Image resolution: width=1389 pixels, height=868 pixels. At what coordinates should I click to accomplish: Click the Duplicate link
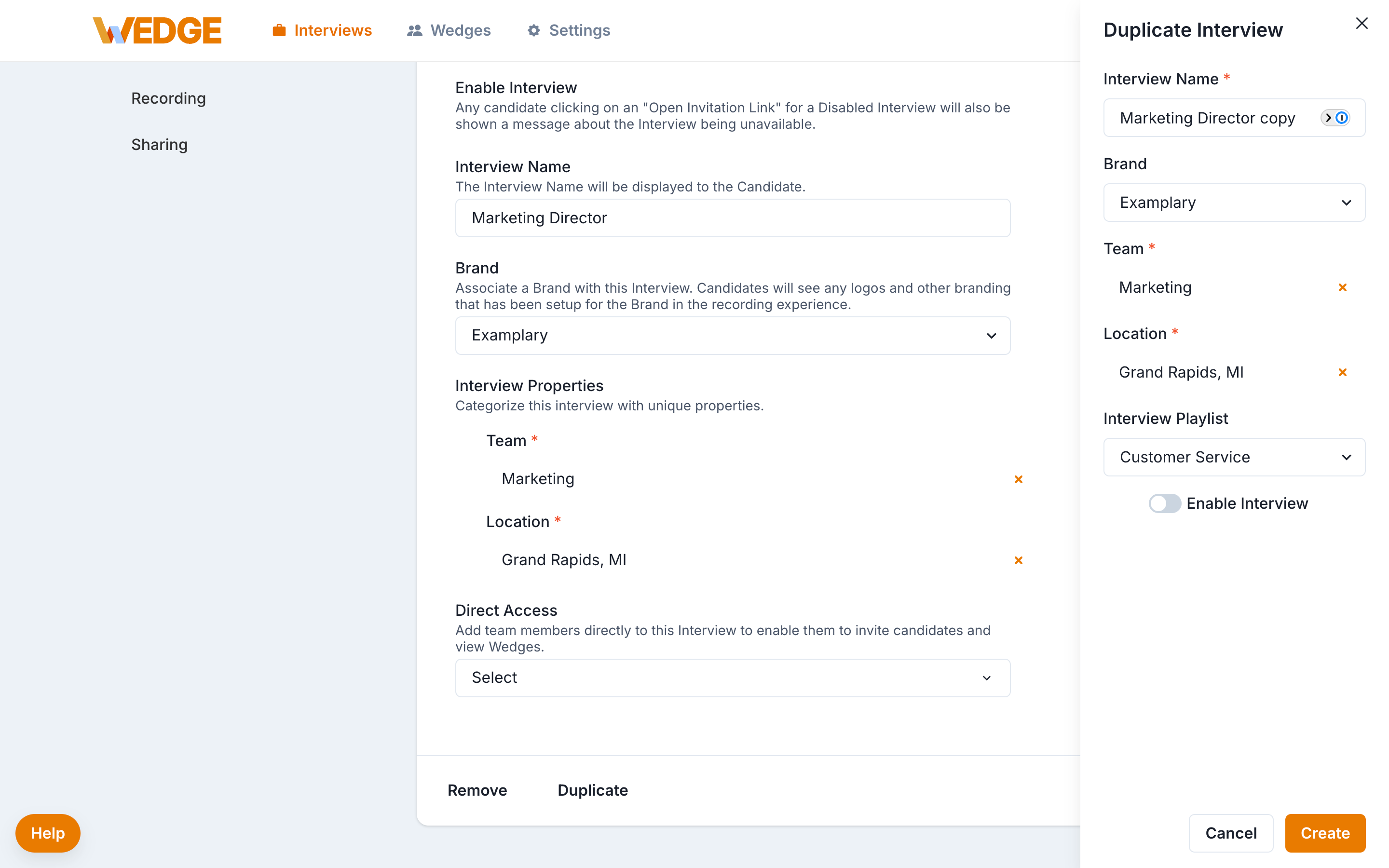(x=592, y=790)
